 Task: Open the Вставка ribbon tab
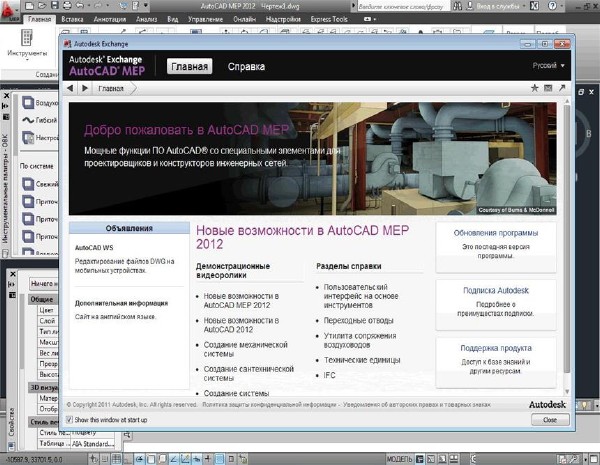[x=72, y=19]
